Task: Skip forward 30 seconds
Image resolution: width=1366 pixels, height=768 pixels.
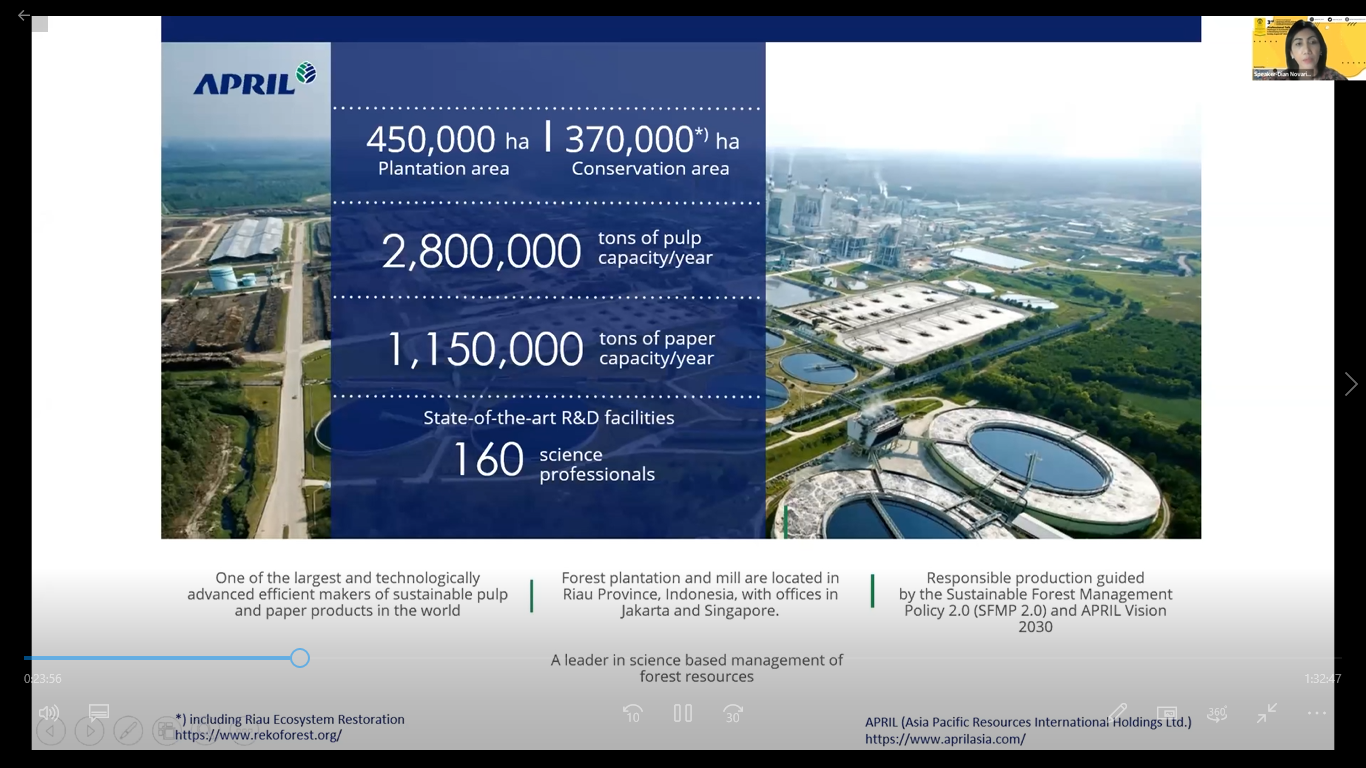Action: [x=733, y=713]
